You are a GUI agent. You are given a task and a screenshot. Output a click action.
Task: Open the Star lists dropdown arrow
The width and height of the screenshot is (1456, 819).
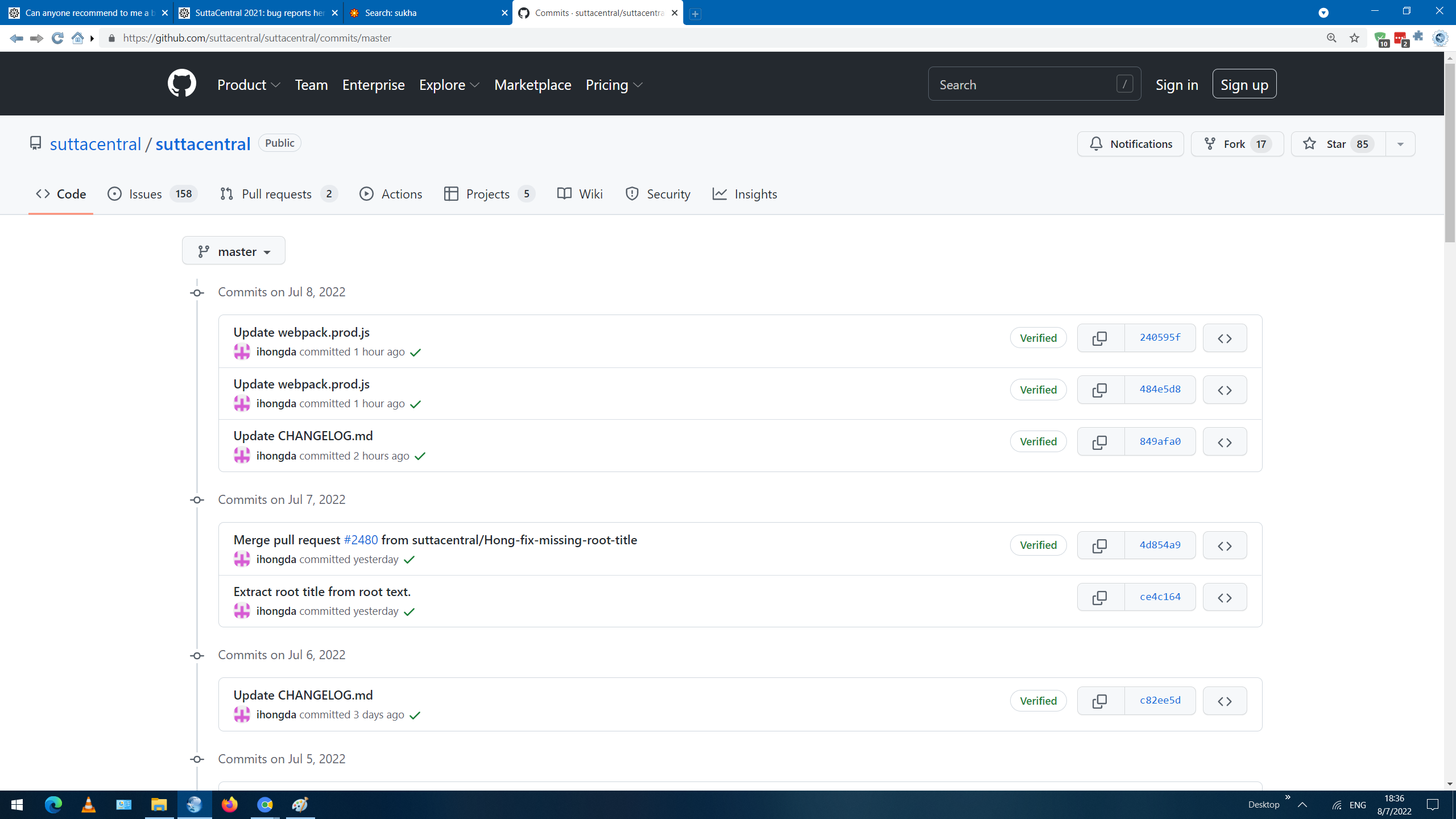1400,144
